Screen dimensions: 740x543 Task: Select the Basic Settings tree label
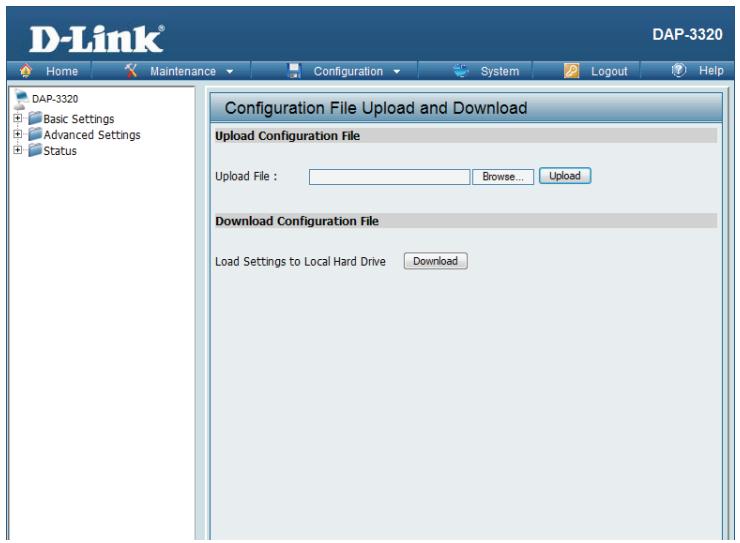click(79, 119)
